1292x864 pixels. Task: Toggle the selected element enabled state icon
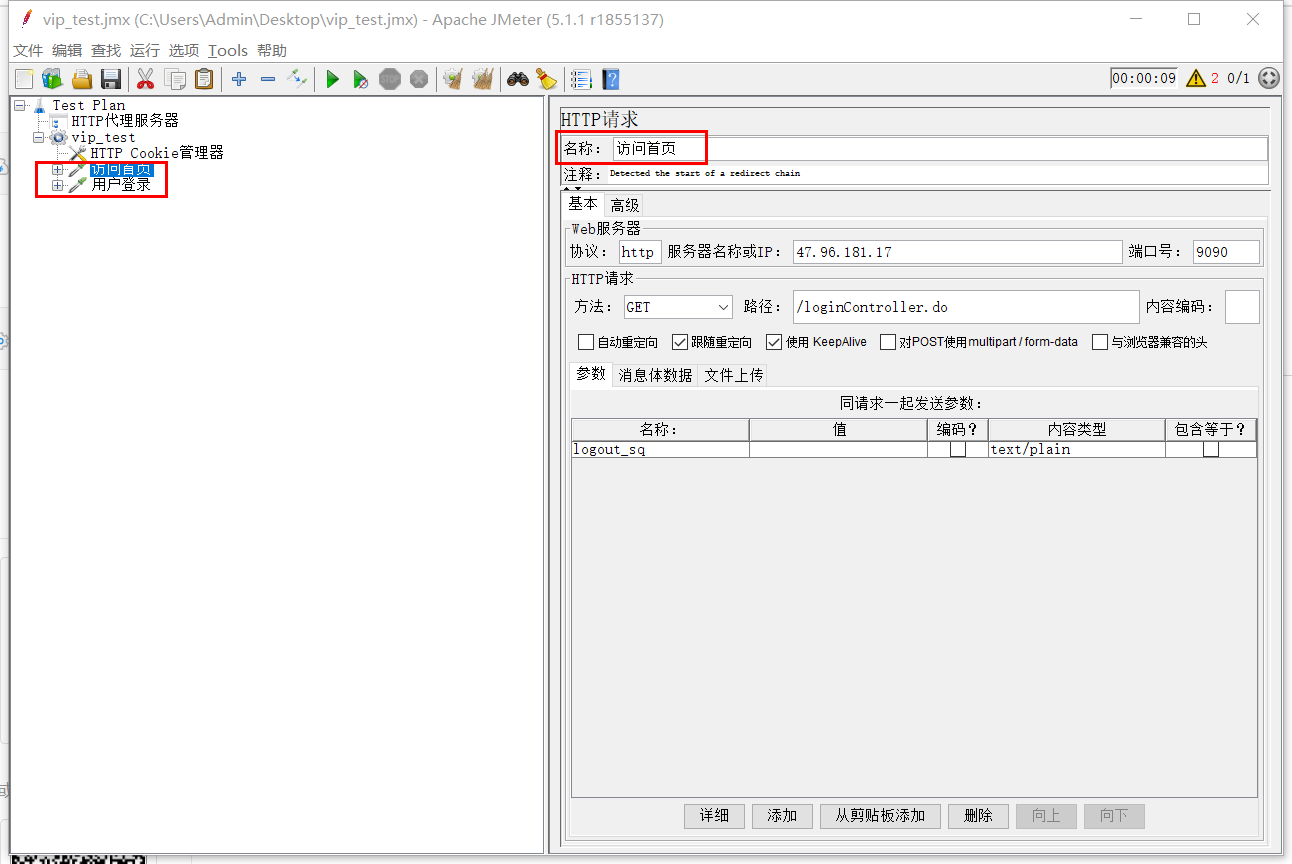coord(297,79)
